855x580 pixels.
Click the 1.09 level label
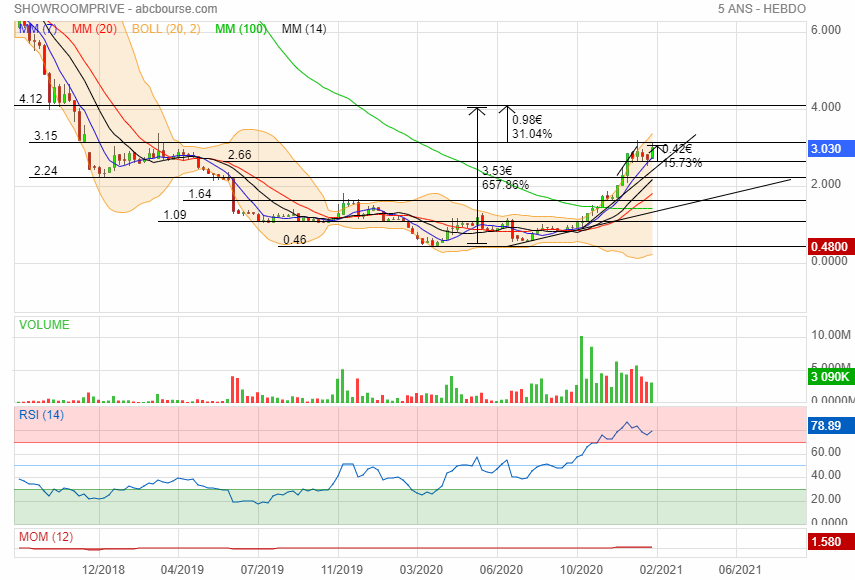174,215
